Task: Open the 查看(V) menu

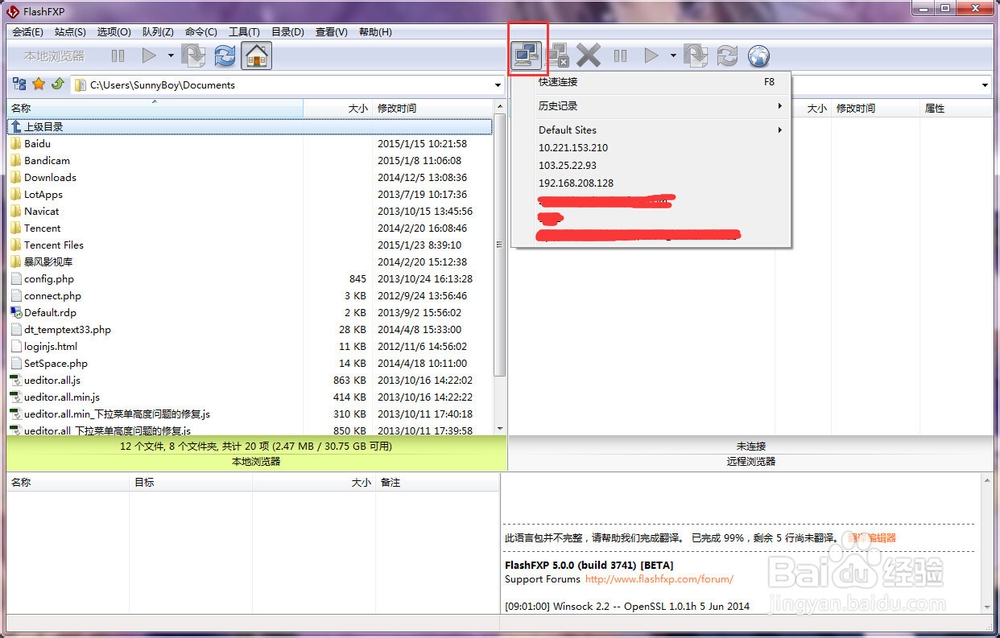Action: (x=332, y=32)
